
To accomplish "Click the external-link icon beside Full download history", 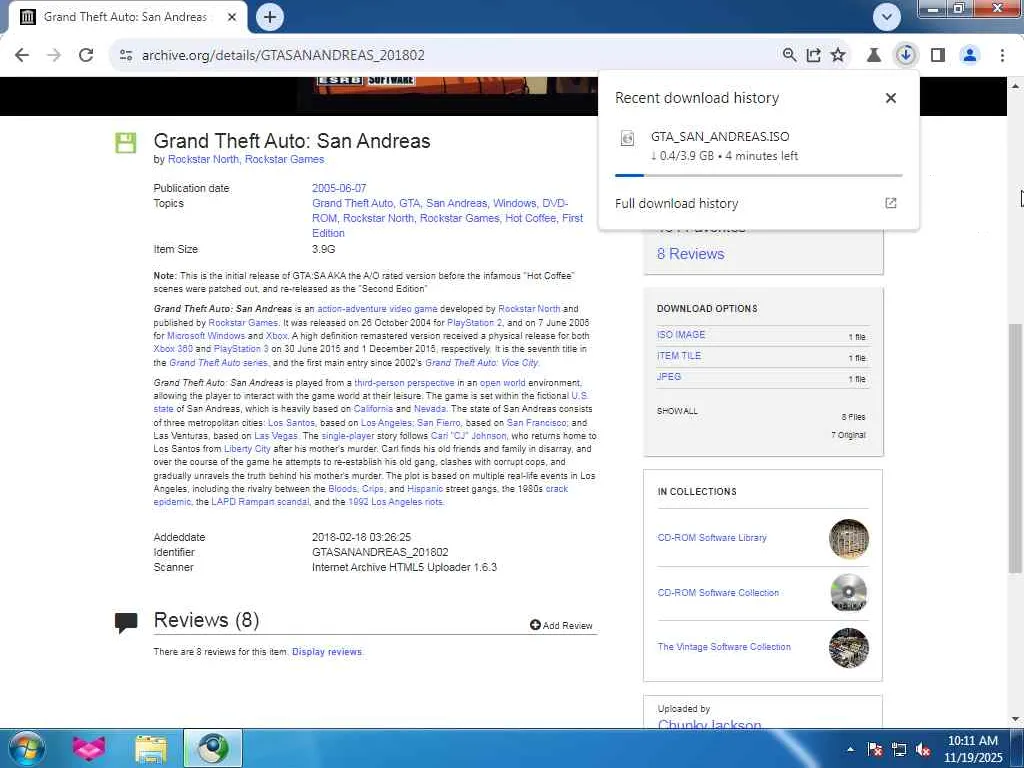I will 891,203.
